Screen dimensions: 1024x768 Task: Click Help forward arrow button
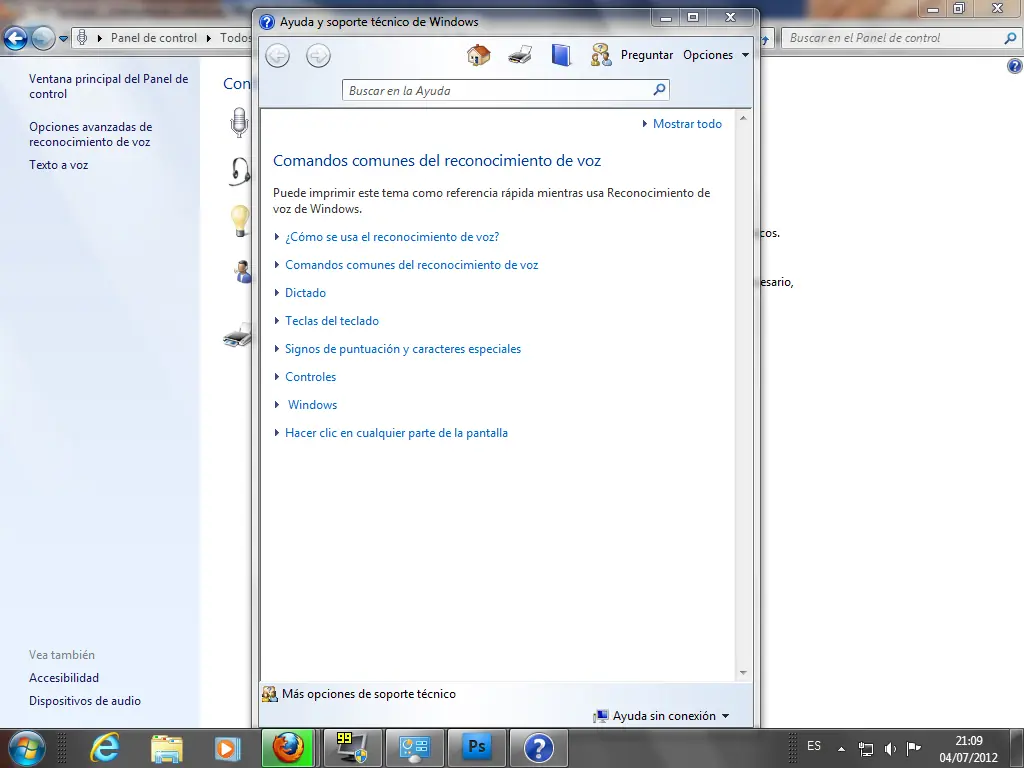pos(318,56)
